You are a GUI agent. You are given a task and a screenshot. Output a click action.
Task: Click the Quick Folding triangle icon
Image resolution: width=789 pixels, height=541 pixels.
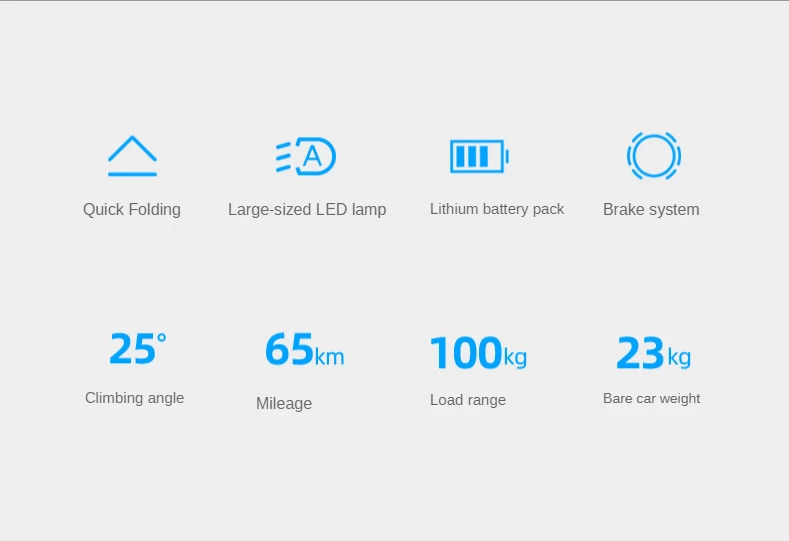point(132,156)
